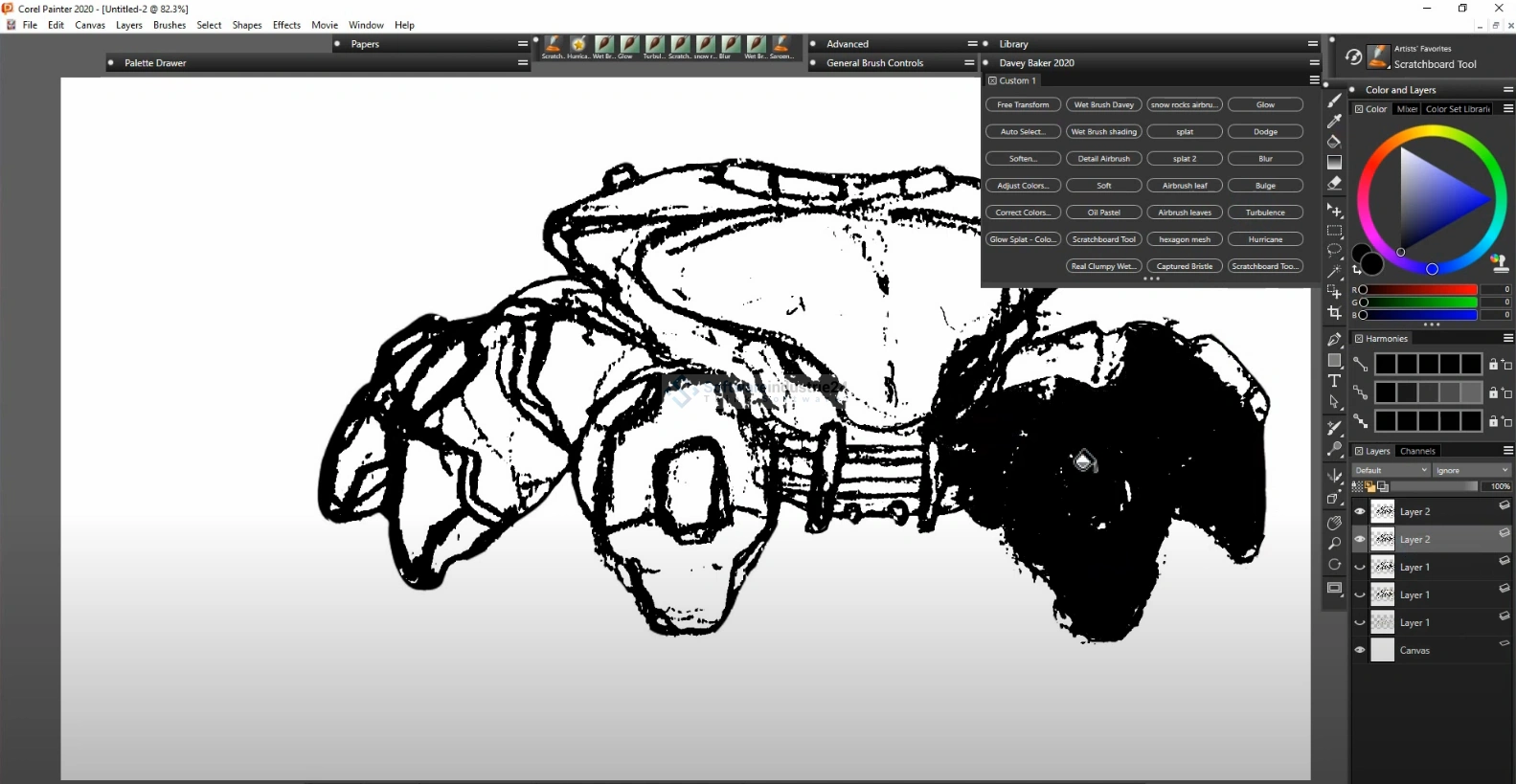This screenshot has width=1516, height=784.
Task: Select the Text tool
Action: (x=1334, y=381)
